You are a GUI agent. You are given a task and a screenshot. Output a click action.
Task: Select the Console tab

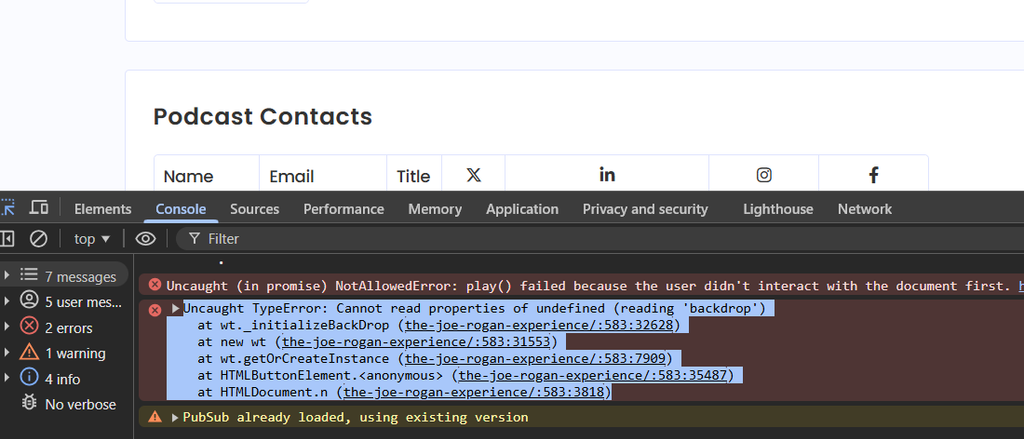click(x=181, y=209)
